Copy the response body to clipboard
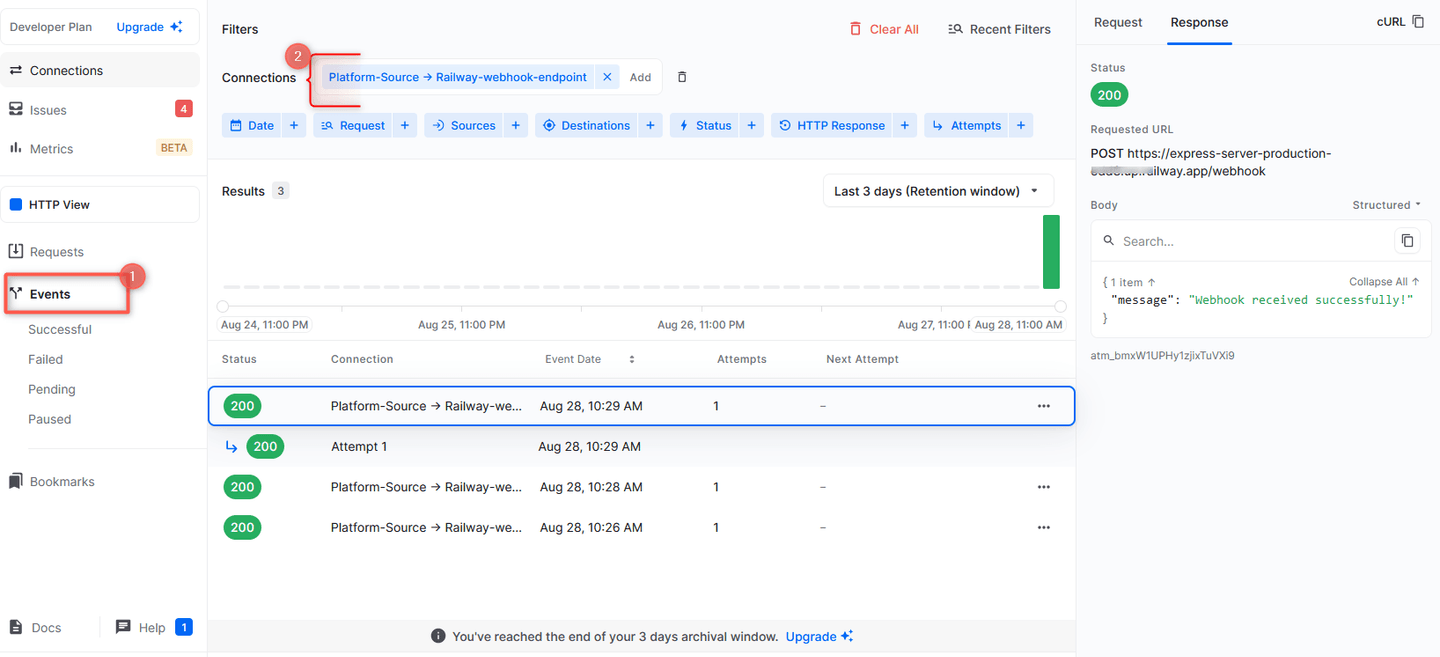Screen dimensions: 1440x657 click(1407, 240)
